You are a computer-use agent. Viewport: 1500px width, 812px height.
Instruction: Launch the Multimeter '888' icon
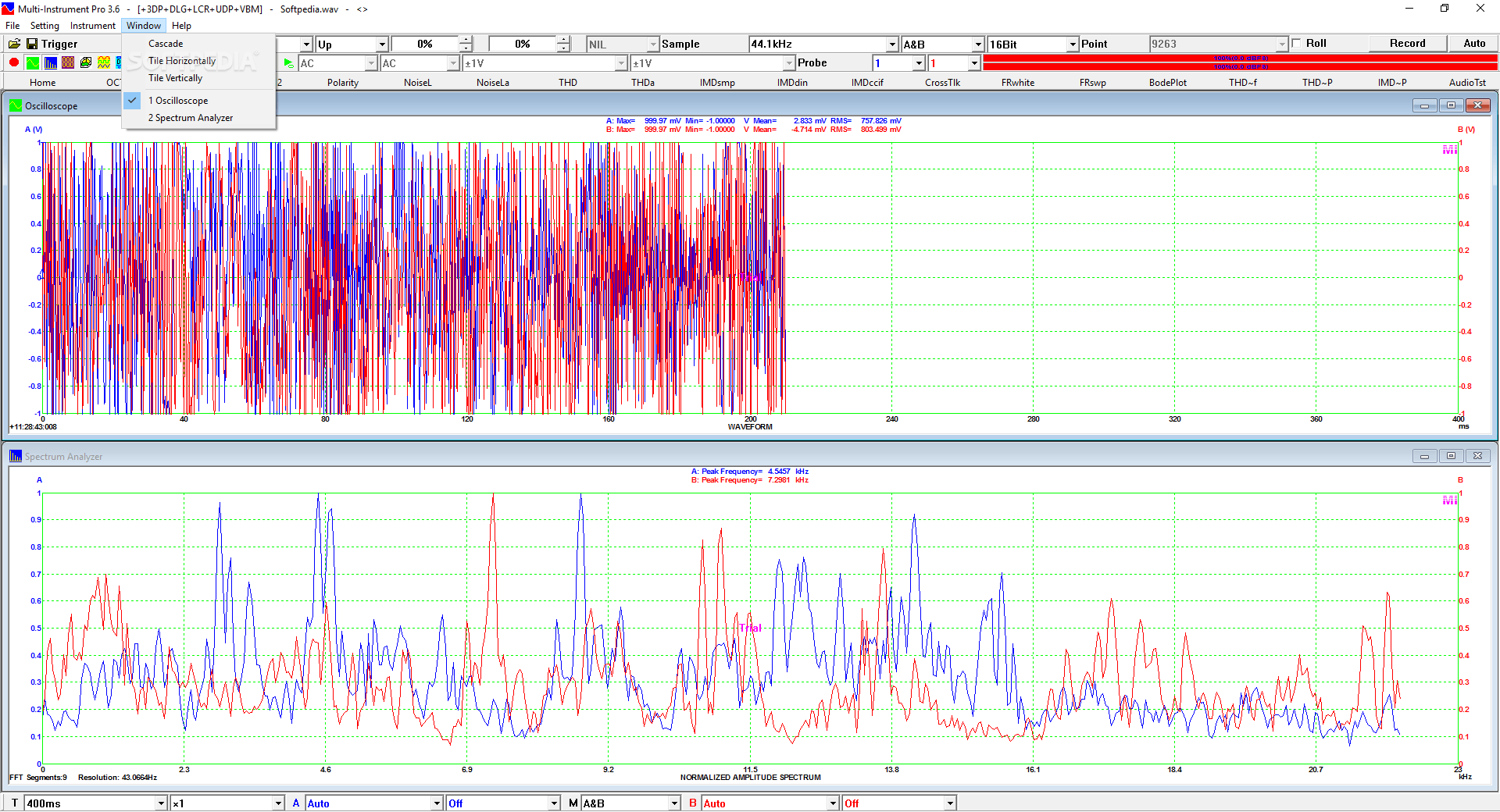point(70,62)
